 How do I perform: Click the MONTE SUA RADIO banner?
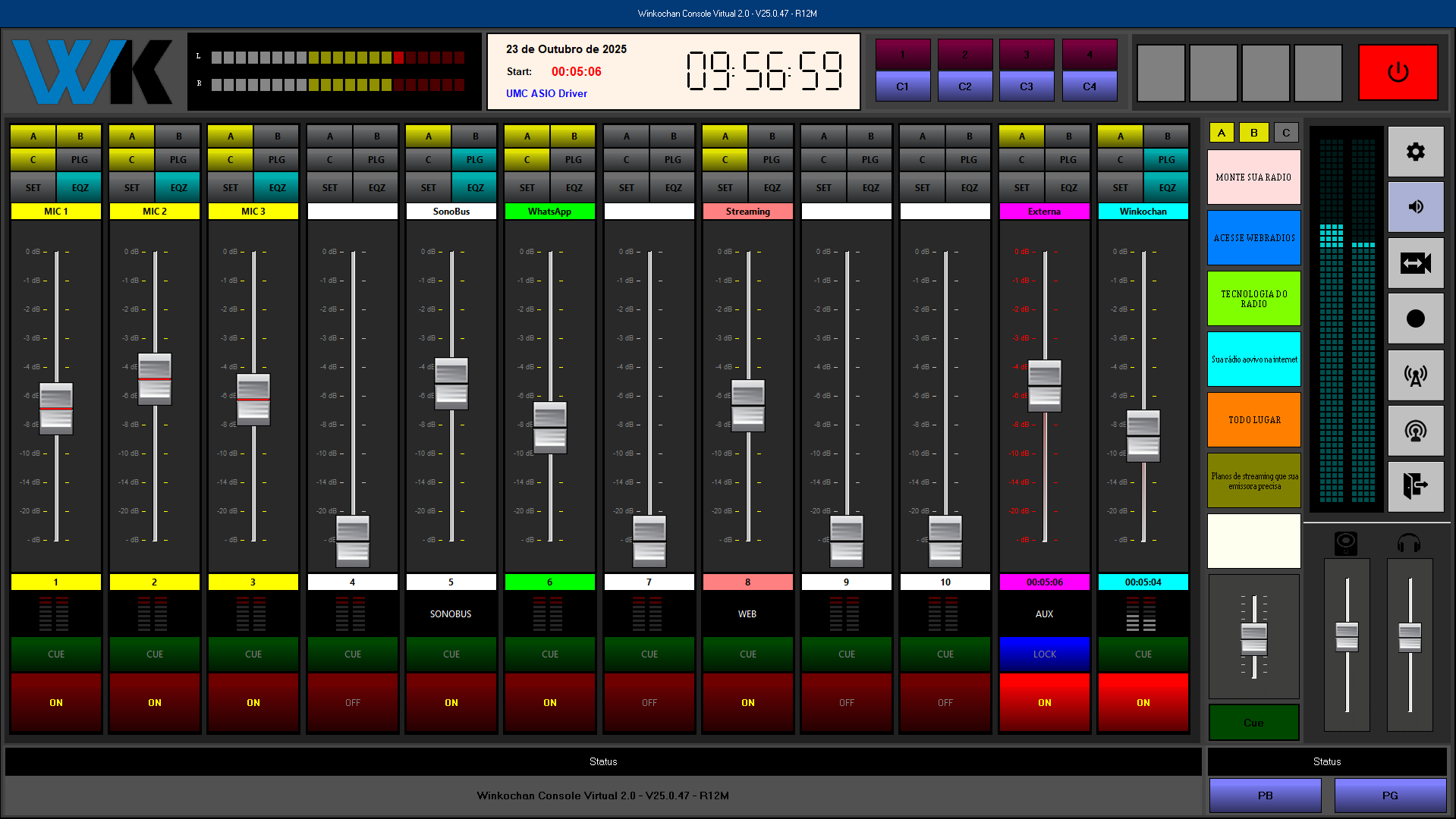click(1253, 177)
